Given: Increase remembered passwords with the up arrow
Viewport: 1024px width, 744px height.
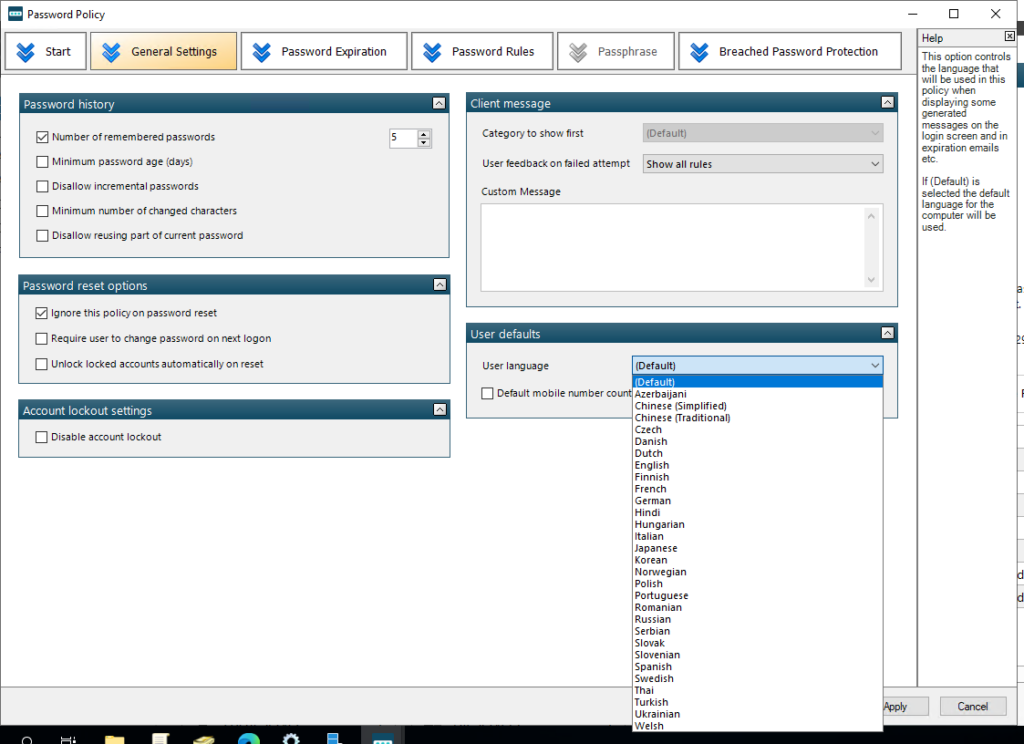Looking at the screenshot, I should click(424, 134).
